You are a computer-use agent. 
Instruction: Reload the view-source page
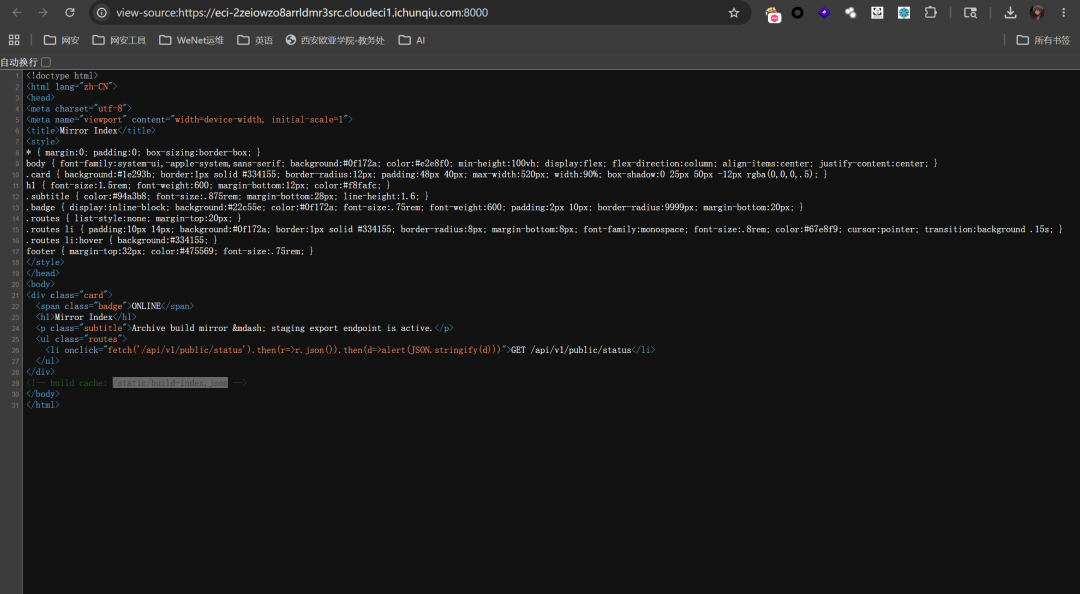[70, 12]
